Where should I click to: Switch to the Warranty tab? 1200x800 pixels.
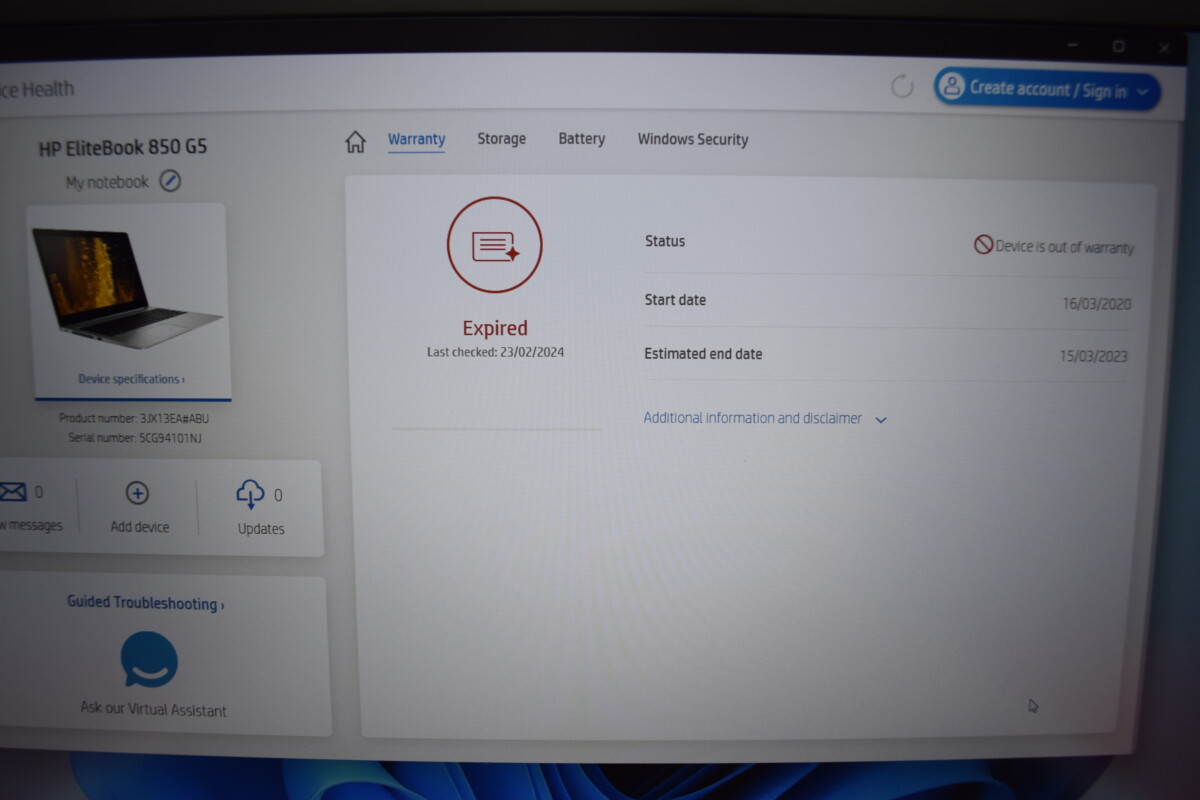click(416, 140)
